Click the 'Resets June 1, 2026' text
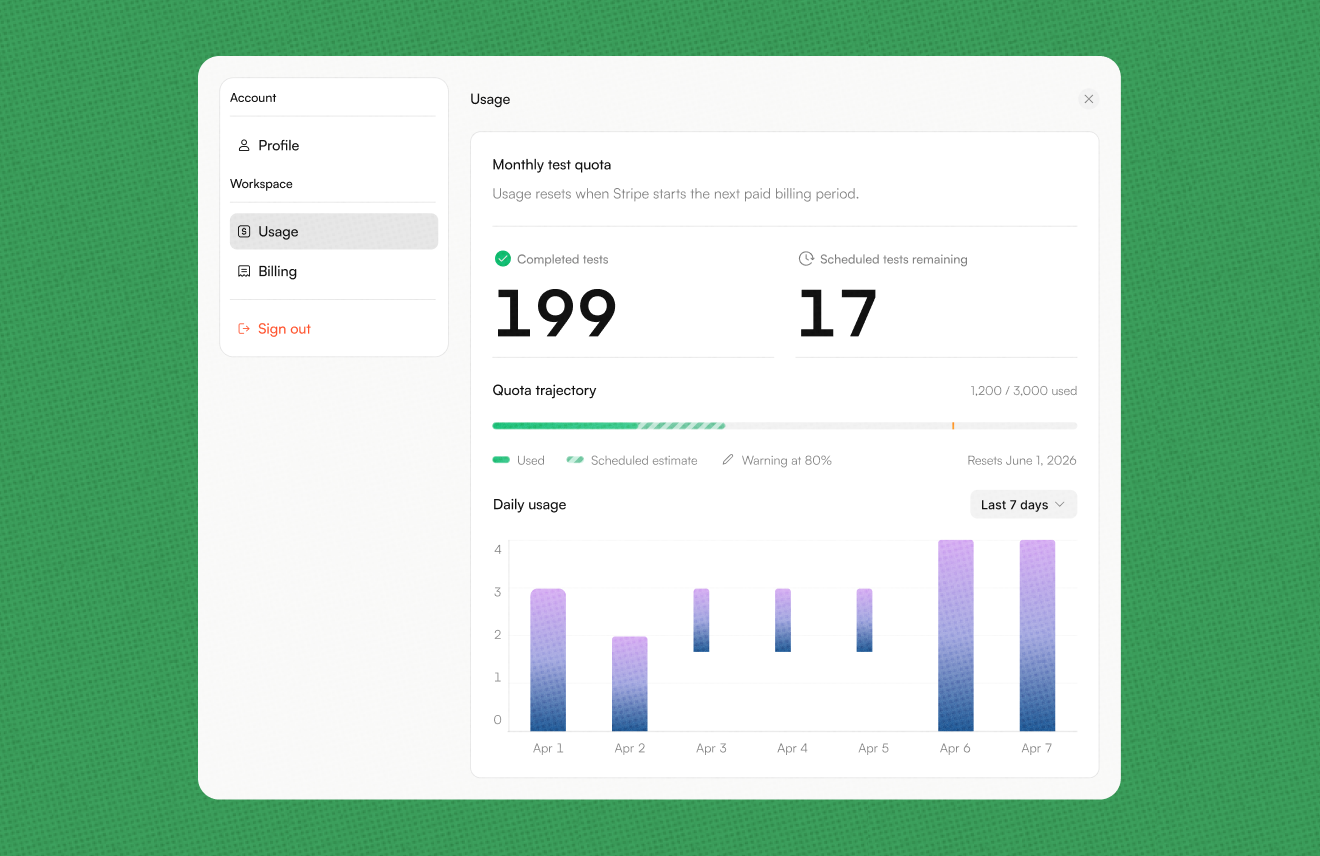 1022,460
